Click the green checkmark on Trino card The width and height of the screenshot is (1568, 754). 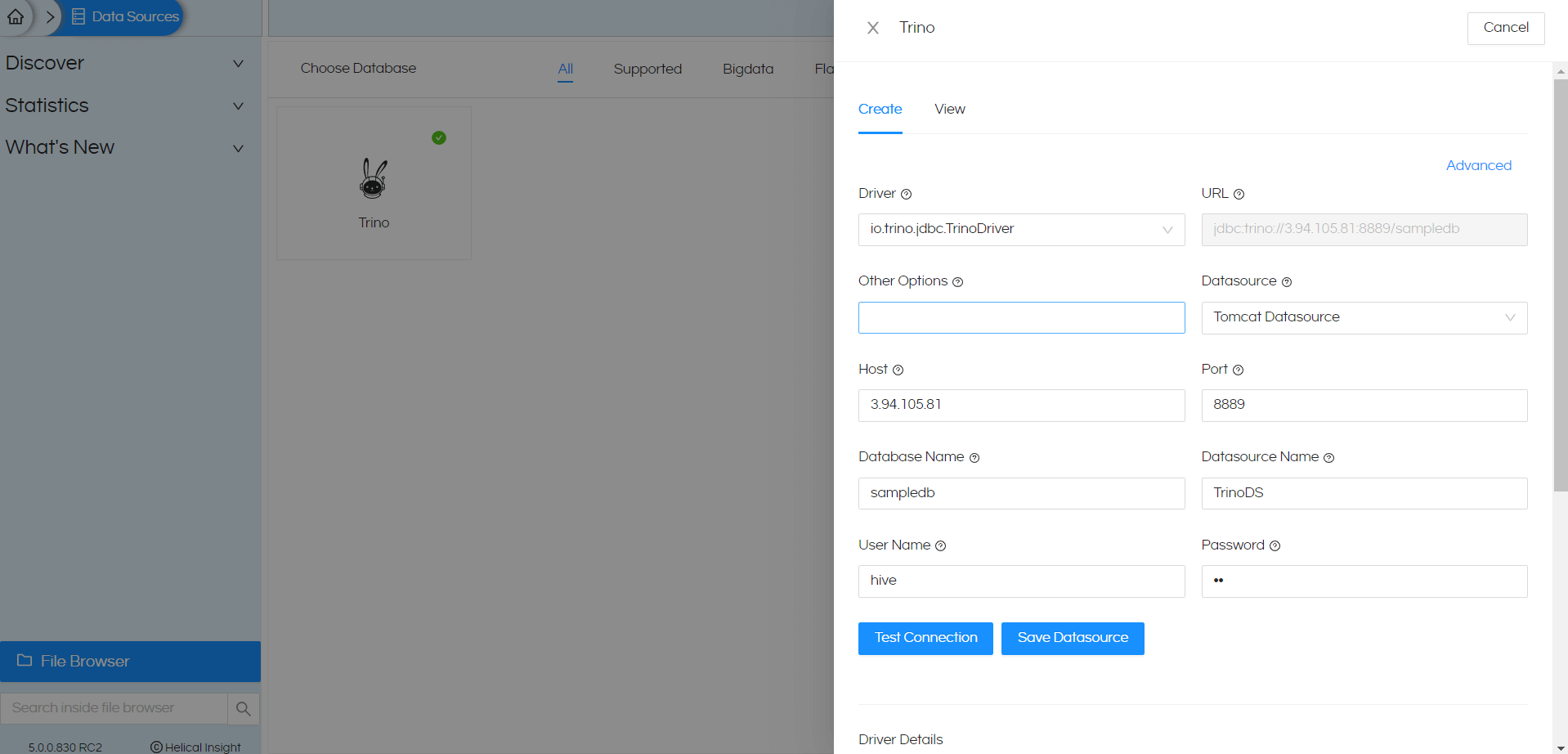(439, 137)
